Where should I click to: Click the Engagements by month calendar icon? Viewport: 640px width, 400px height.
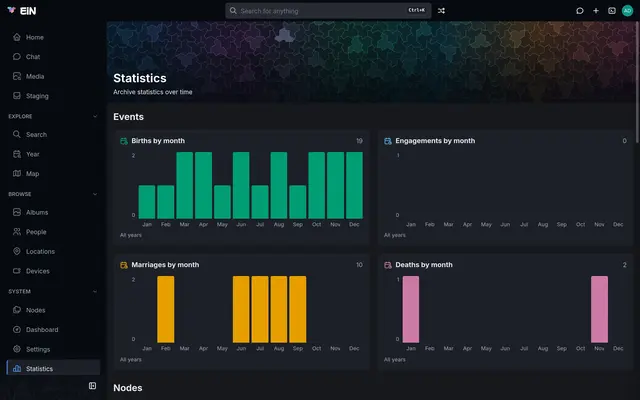point(388,141)
